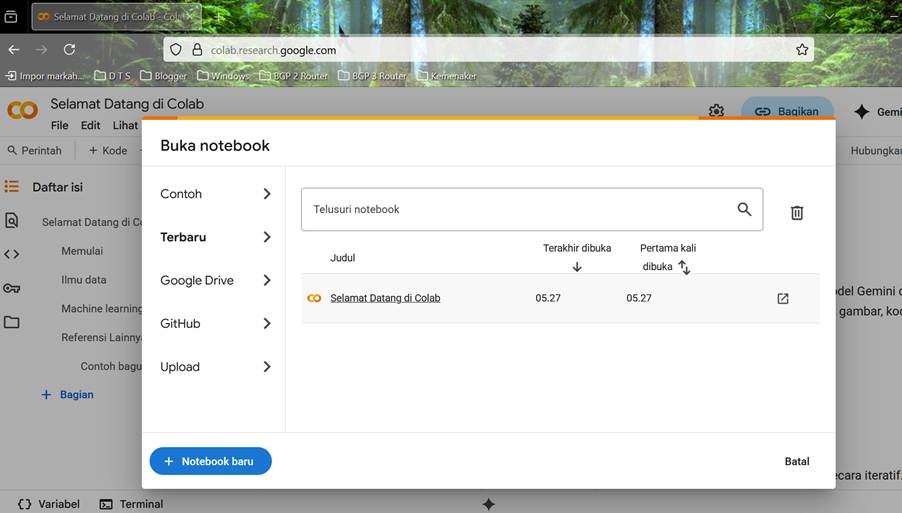Open the Variabel panel
The width and height of the screenshot is (902, 513).
point(49,504)
